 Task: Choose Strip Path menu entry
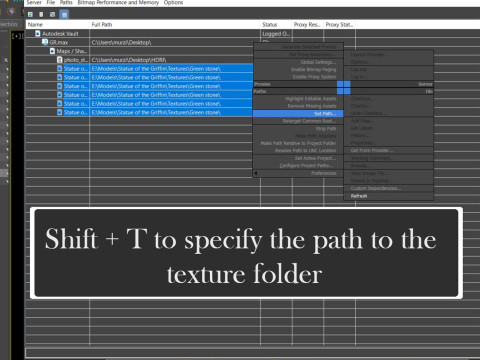326,129
